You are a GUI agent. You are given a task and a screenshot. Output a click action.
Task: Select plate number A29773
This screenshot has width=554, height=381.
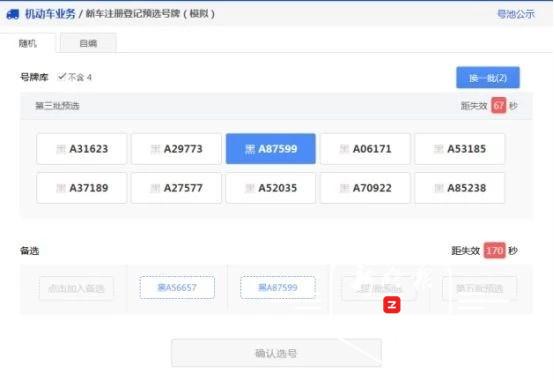(x=176, y=149)
